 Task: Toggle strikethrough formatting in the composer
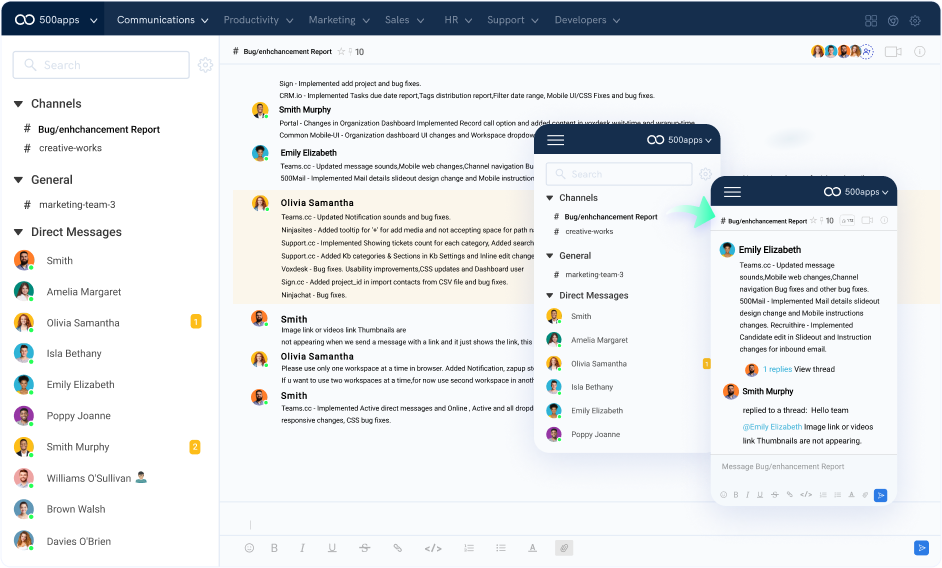364,548
